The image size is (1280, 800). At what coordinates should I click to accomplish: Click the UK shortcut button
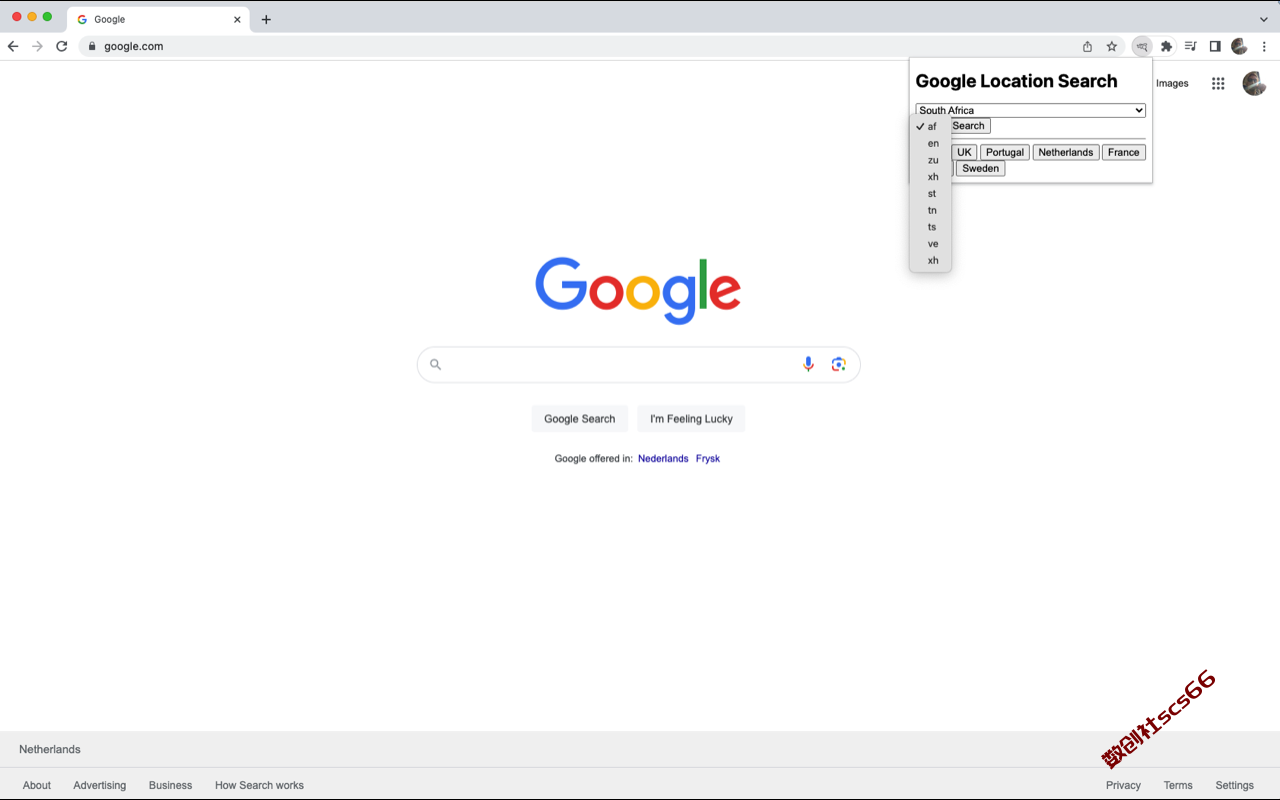pos(964,152)
